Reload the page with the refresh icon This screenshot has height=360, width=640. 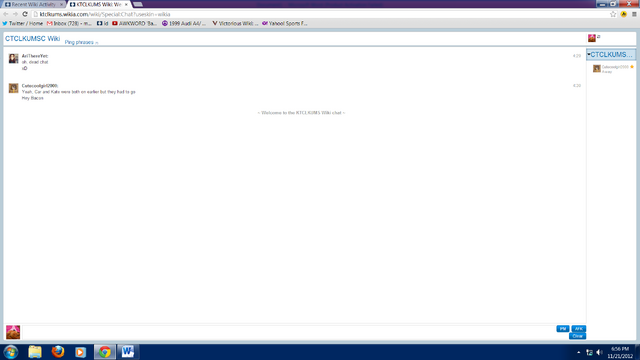click(25, 14)
